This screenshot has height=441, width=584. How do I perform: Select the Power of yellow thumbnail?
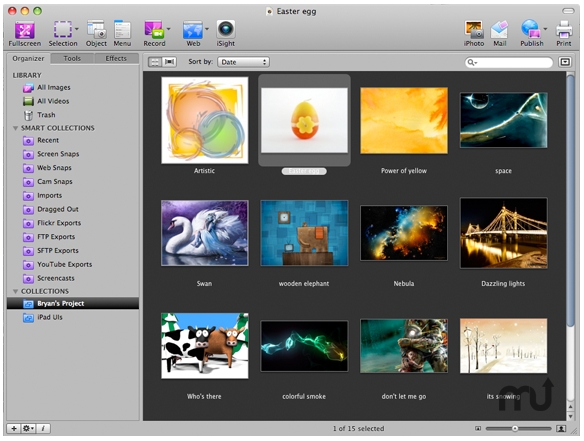point(404,120)
